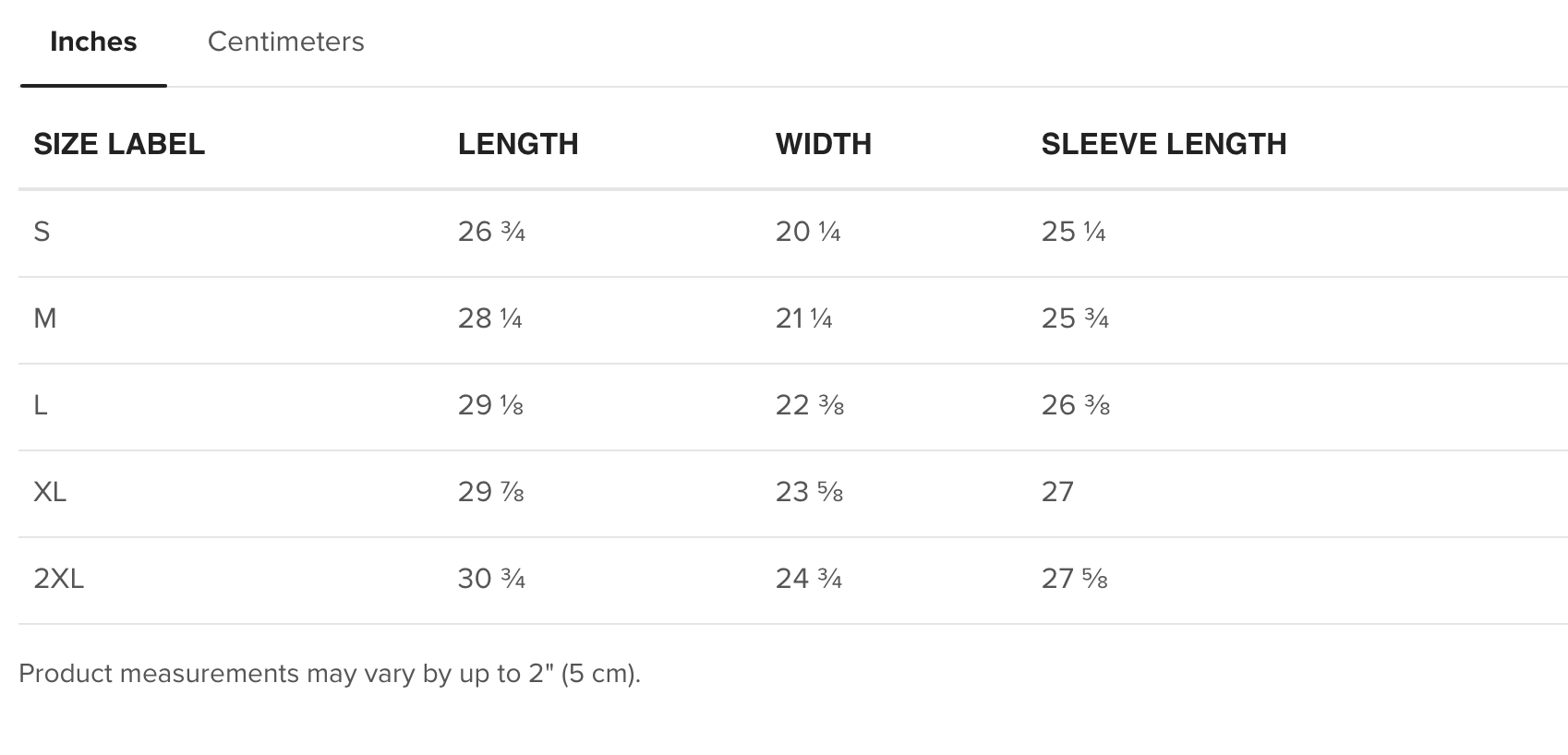The image size is (1568, 755).
Task: Select the M size row label
Action: coord(45,318)
